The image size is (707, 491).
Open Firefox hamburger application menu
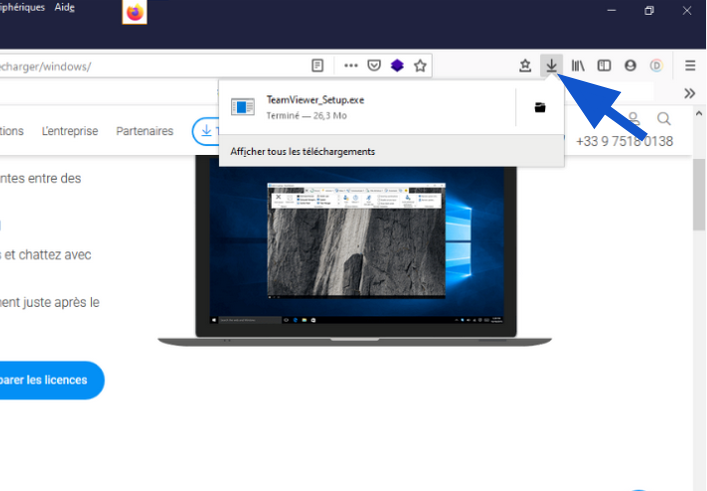(x=690, y=66)
